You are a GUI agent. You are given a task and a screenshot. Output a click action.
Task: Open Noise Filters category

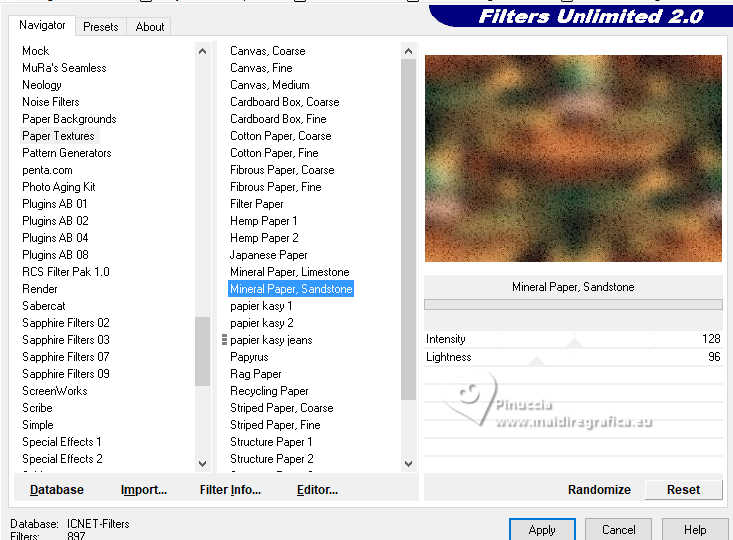click(50, 102)
